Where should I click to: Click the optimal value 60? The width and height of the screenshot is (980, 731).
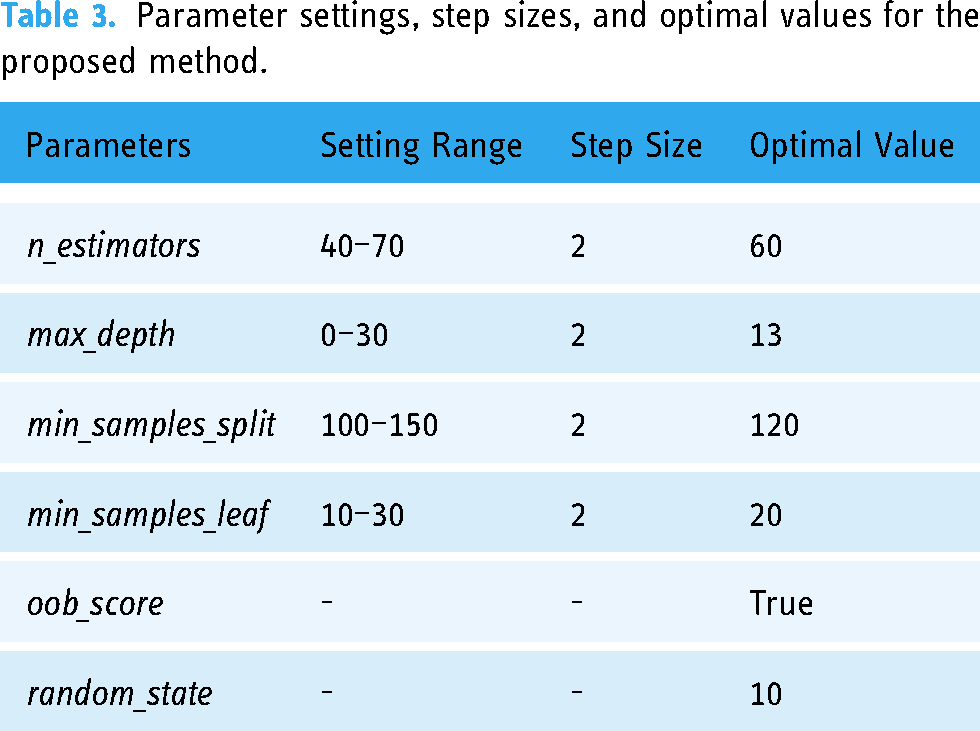click(x=766, y=246)
